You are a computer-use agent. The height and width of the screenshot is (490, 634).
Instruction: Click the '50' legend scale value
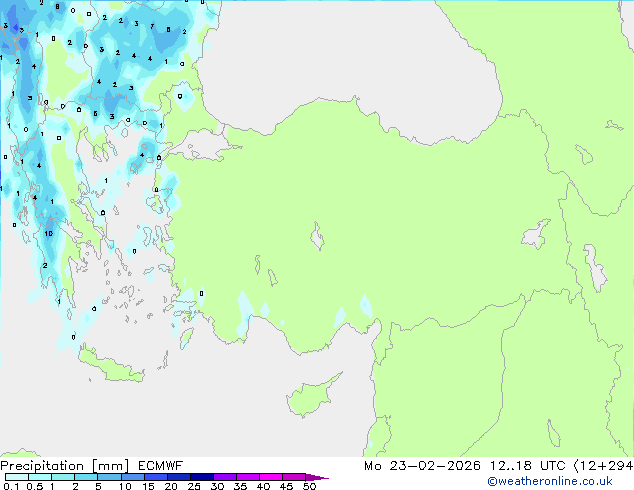310,486
